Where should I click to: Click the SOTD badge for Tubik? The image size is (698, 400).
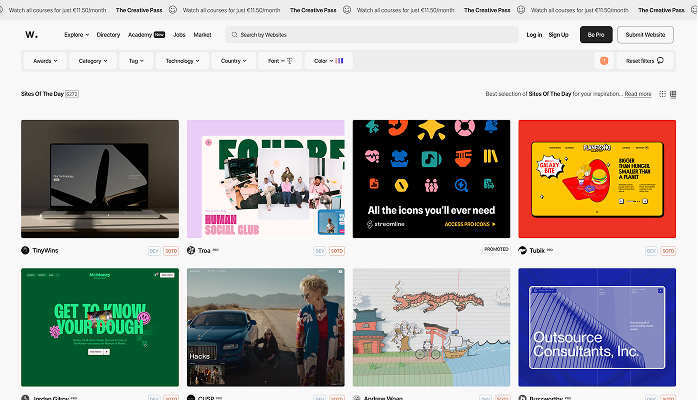(668, 251)
